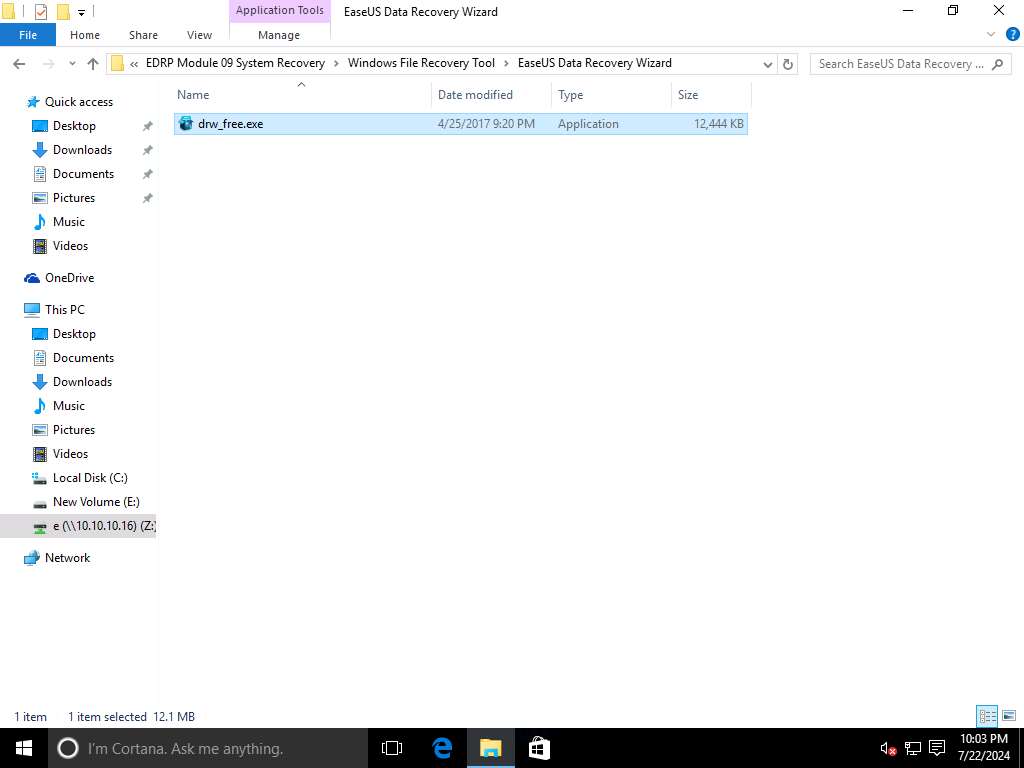Click the search magnifier icon
Image resolution: width=1024 pixels, height=768 pixels.
tap(997, 64)
